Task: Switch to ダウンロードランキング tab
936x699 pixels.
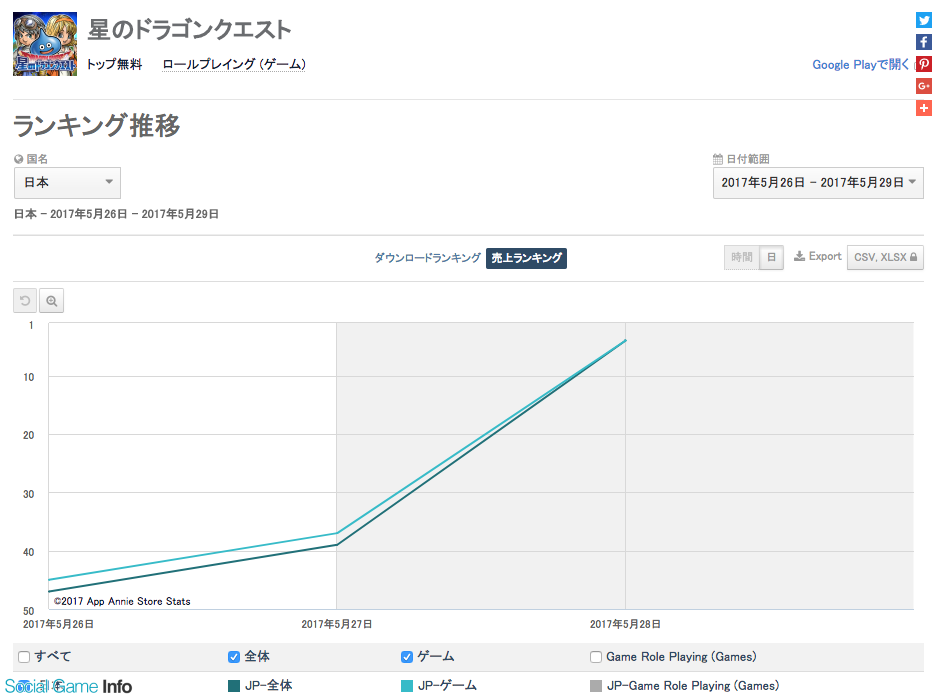Action: 427,258
